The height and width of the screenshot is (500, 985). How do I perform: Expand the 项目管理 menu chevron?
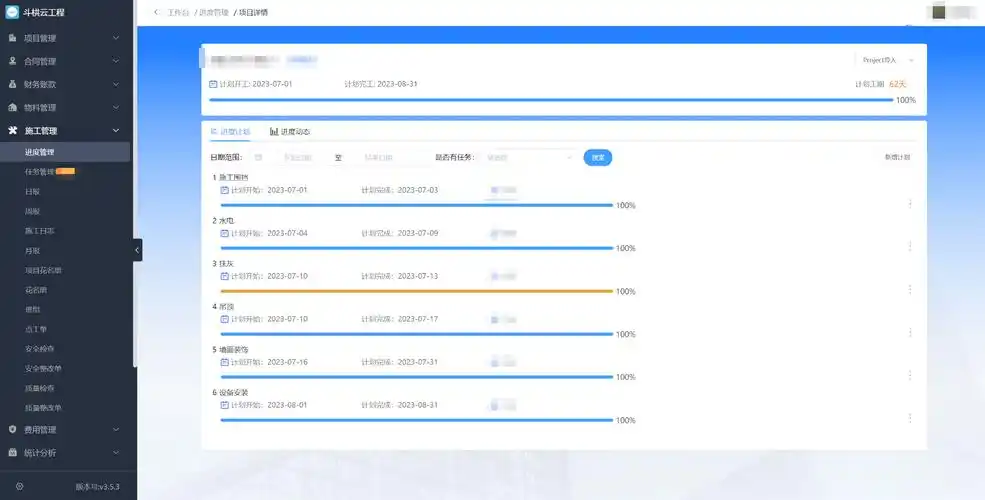coord(116,38)
